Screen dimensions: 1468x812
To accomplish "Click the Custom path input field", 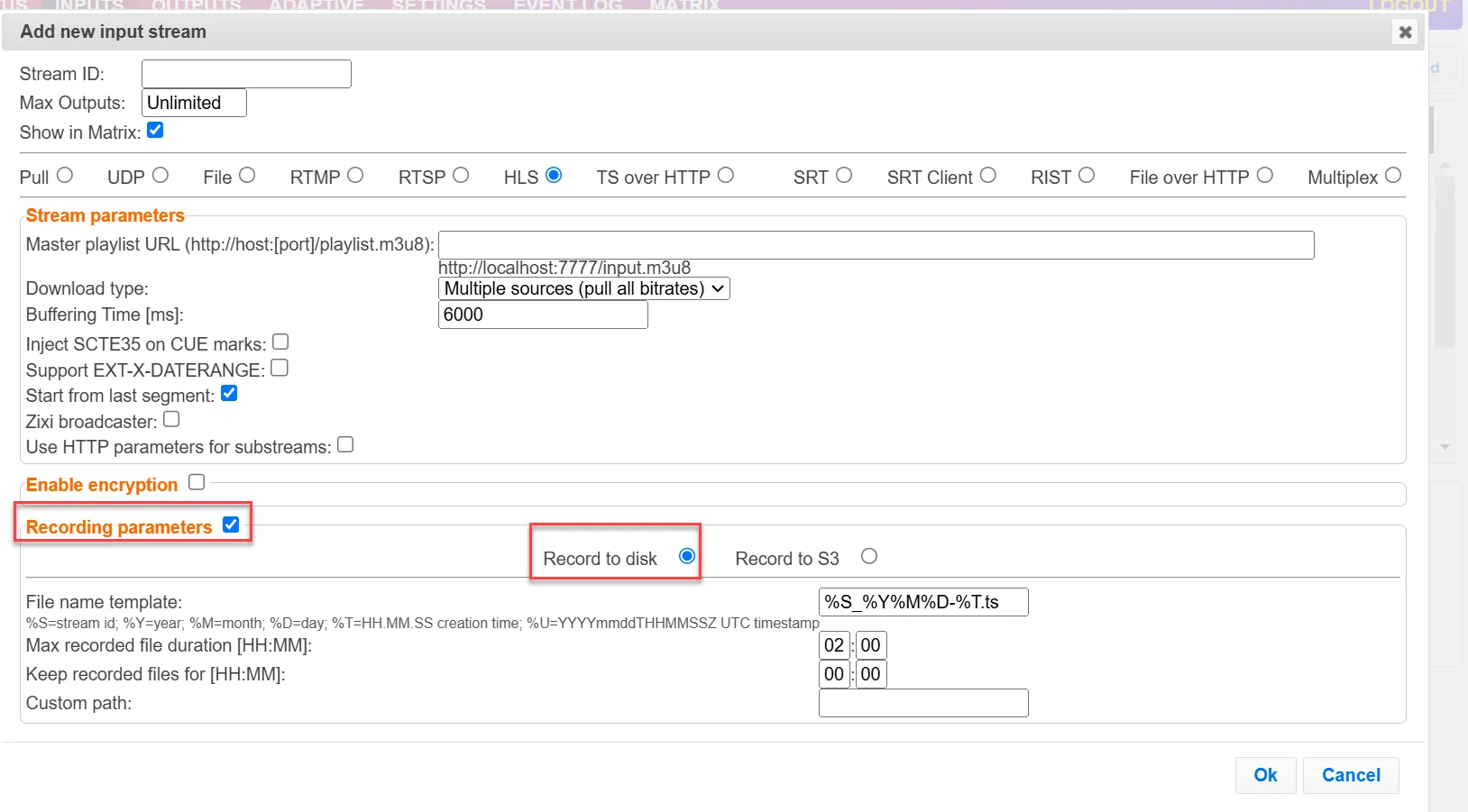I will (x=923, y=703).
